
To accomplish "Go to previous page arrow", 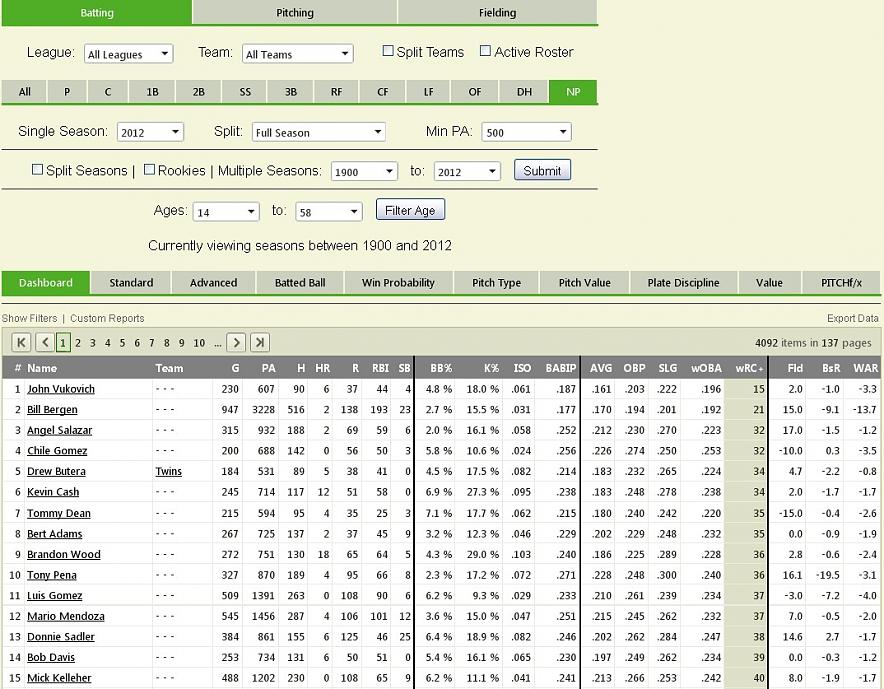I will tap(45, 342).
